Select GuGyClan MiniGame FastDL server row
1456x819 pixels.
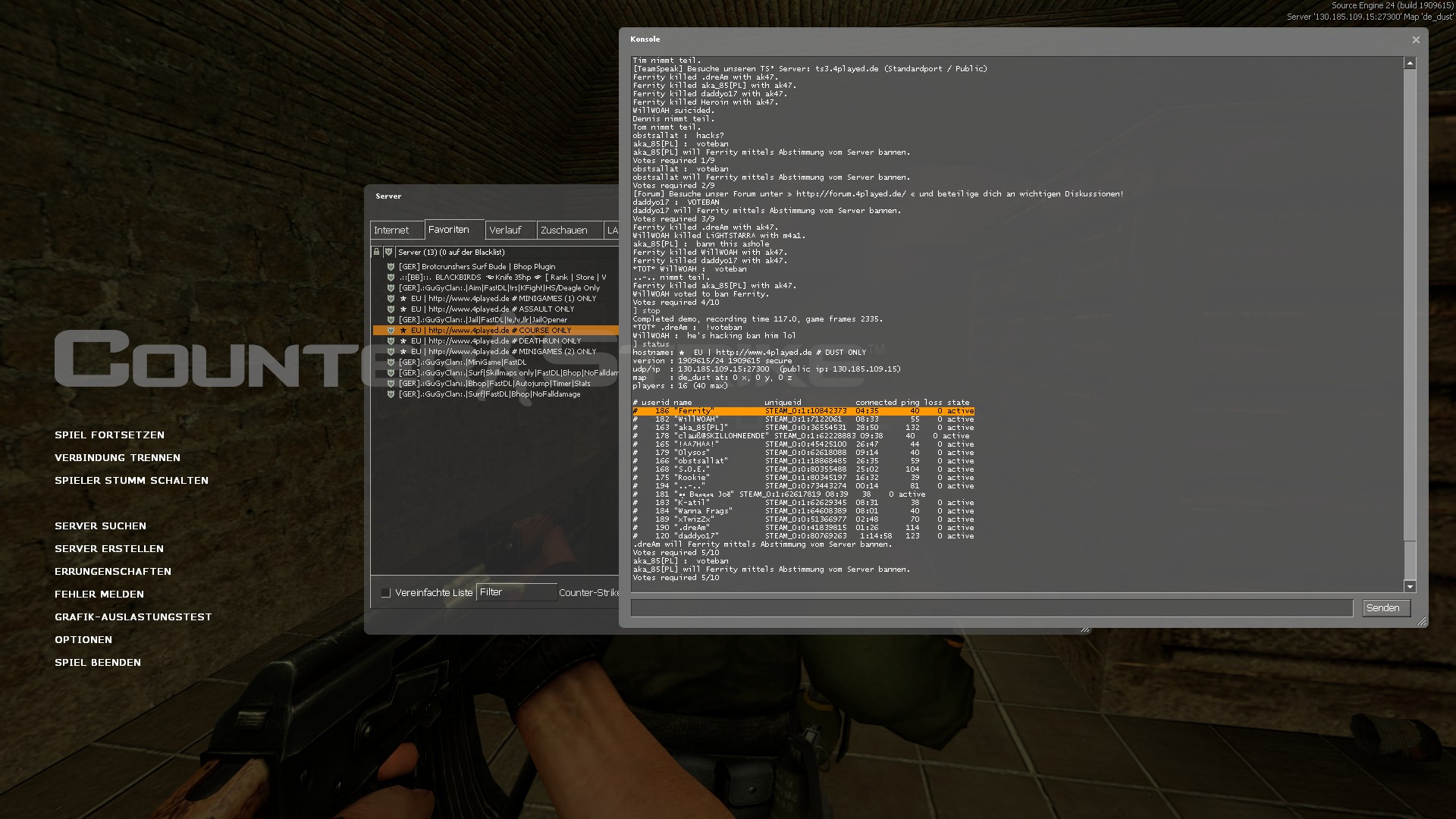point(496,362)
